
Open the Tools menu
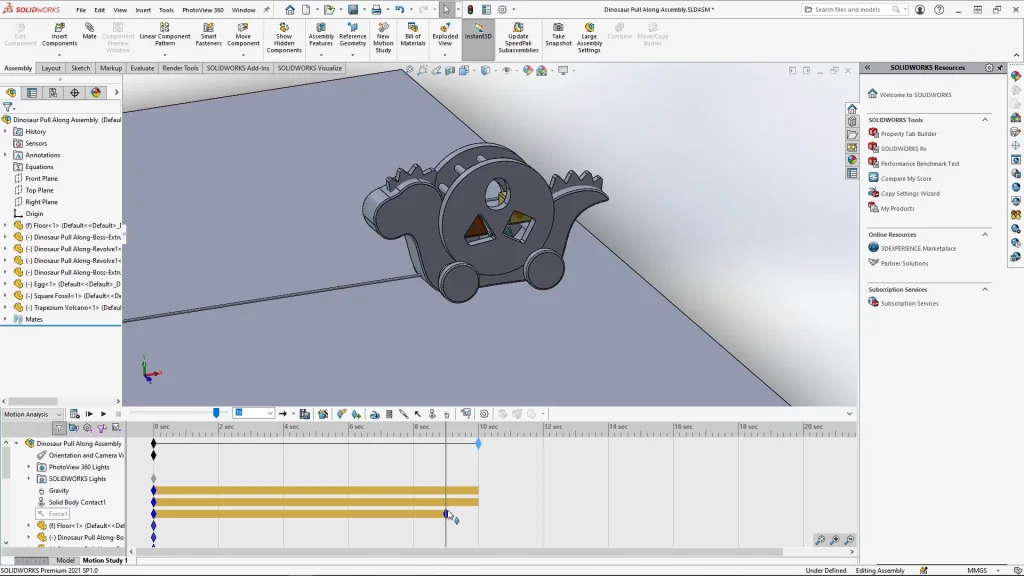pos(166,10)
